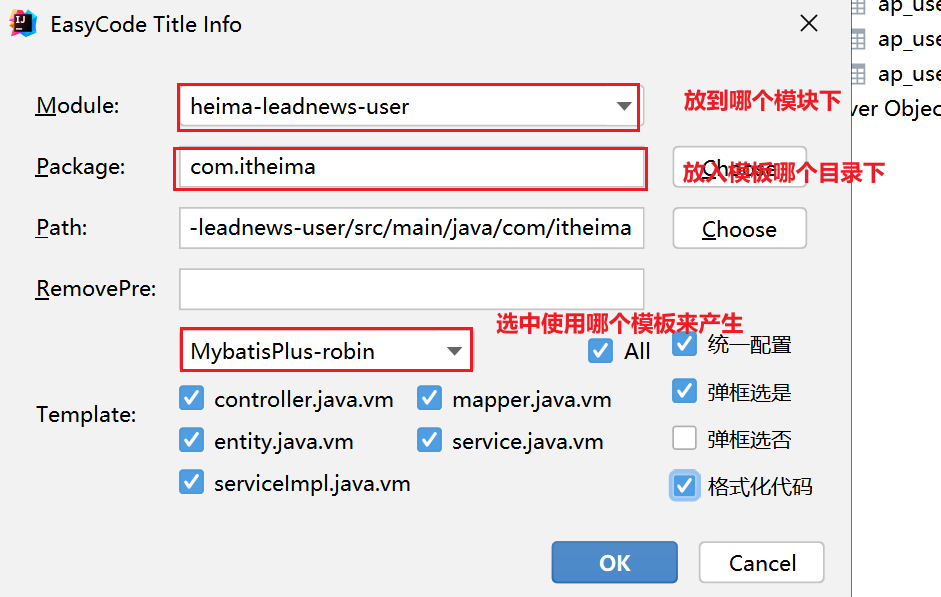Click the table icon beside top ap_use entry
The image size is (941, 597).
tap(857, 6)
